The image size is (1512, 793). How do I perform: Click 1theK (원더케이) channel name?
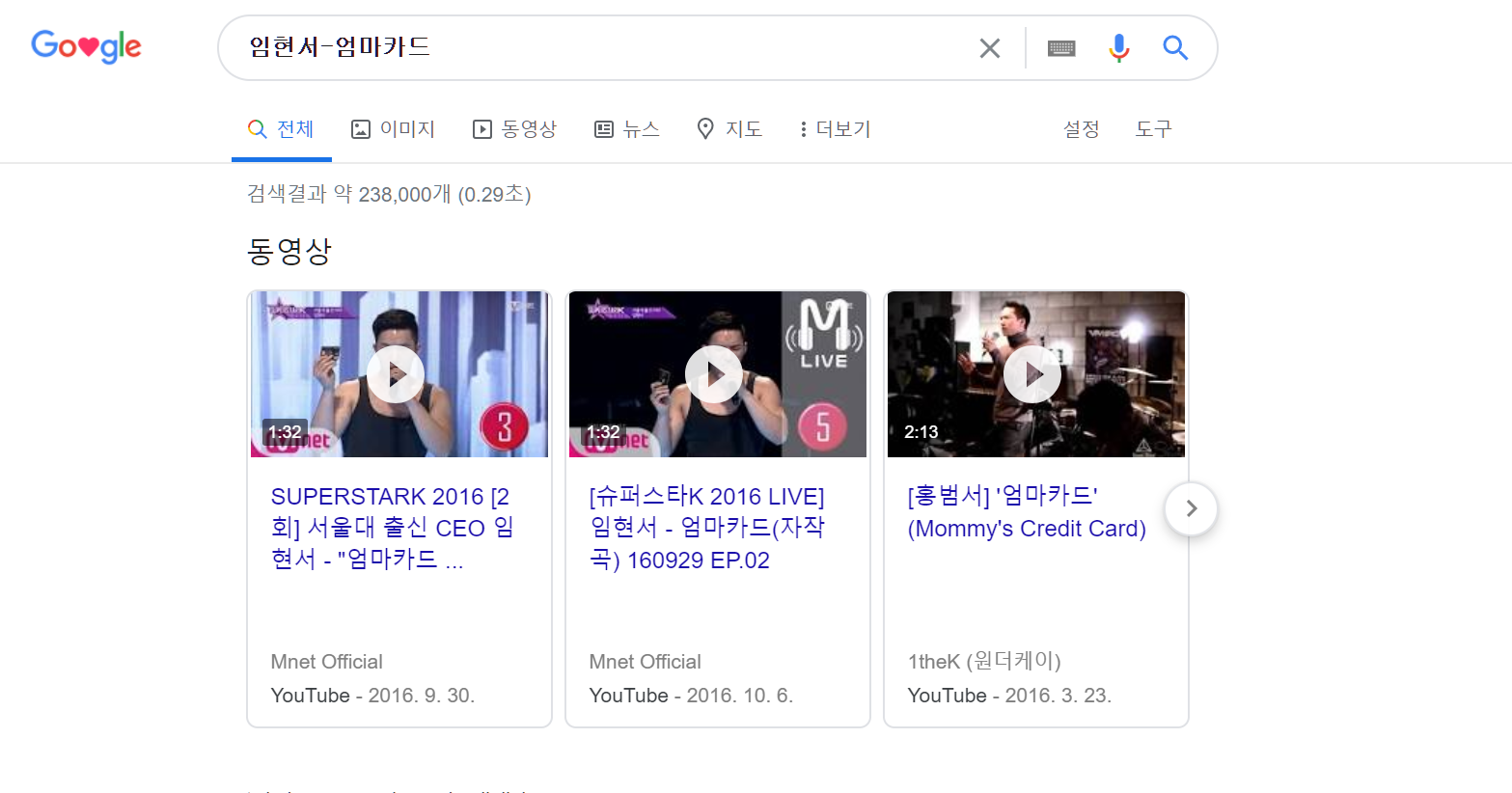(984, 661)
